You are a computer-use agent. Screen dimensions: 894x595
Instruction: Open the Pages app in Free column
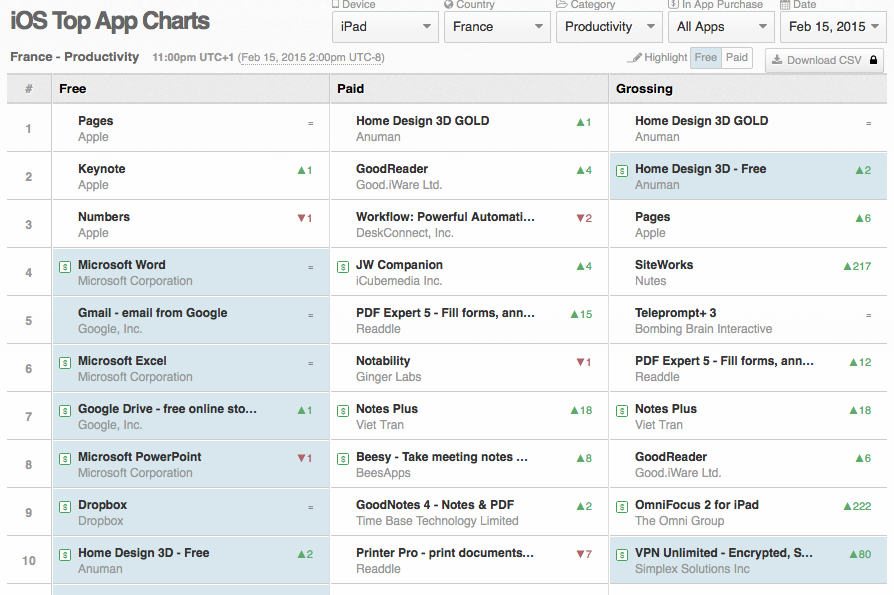tap(96, 121)
